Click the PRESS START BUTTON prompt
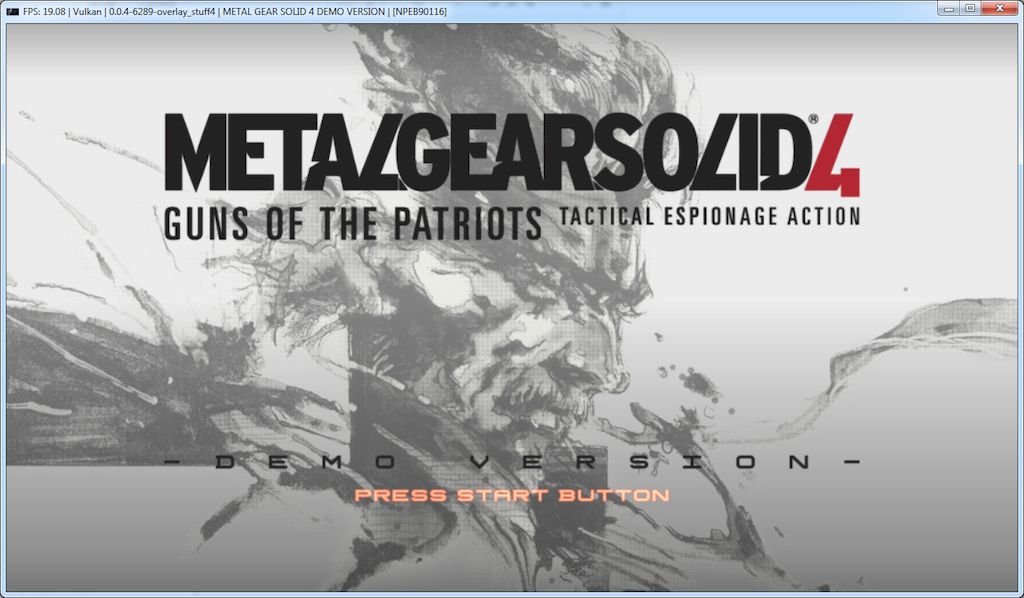The height and width of the screenshot is (598, 1024). 512,496
